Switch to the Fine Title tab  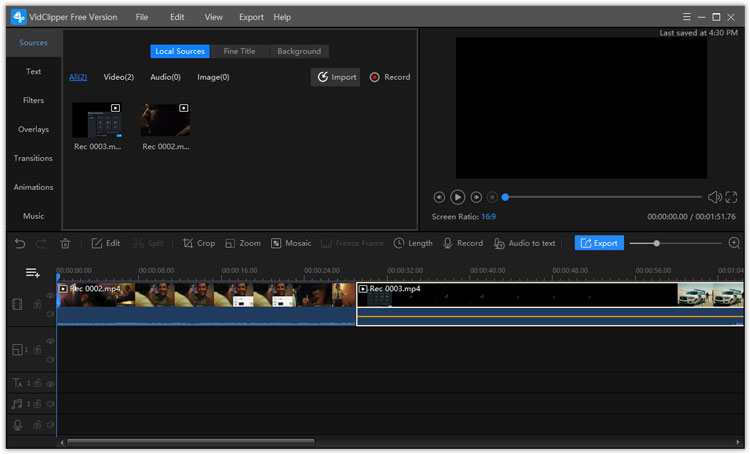(x=239, y=51)
